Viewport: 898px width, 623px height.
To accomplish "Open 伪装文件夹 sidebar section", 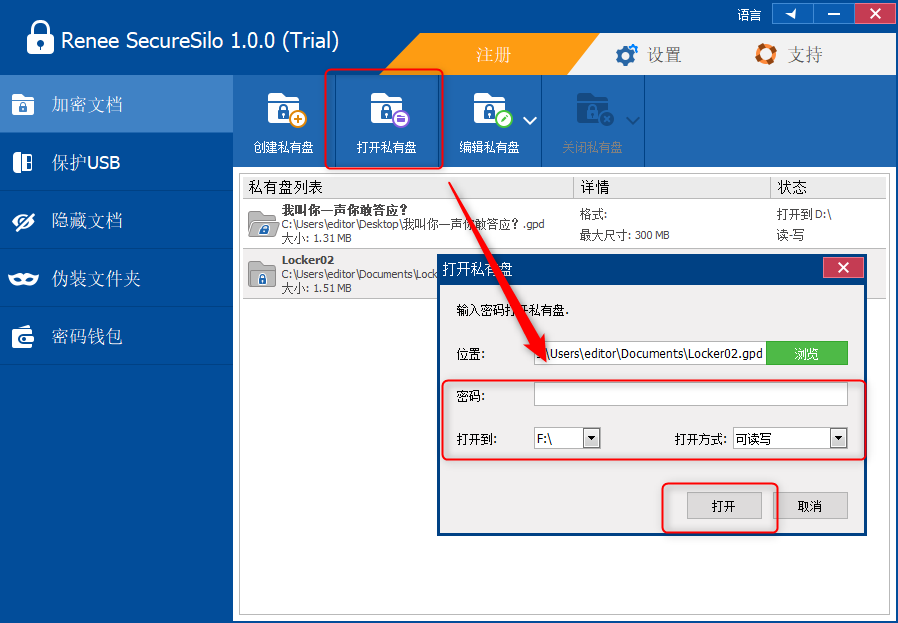I will 116,278.
